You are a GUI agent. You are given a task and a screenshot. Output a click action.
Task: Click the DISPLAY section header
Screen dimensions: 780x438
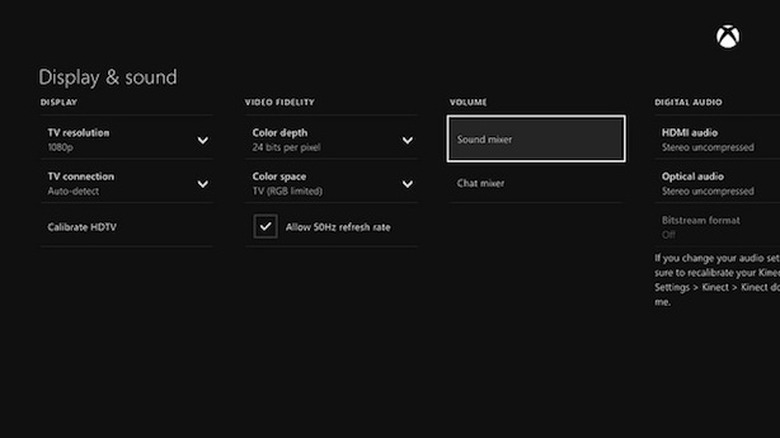(59, 102)
